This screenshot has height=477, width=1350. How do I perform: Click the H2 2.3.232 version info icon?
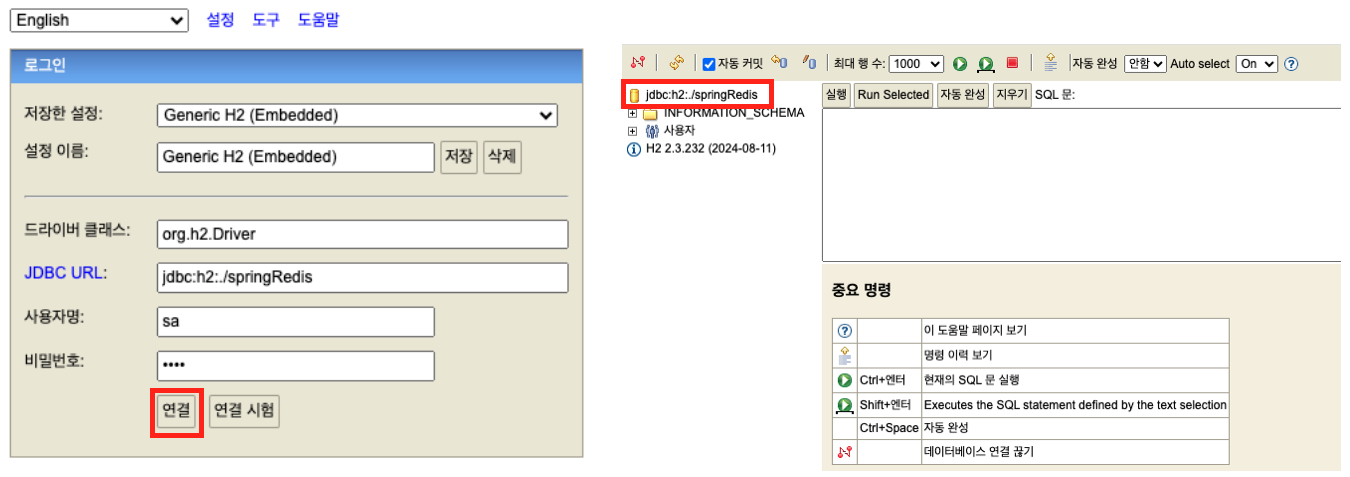pyautogui.click(x=633, y=149)
